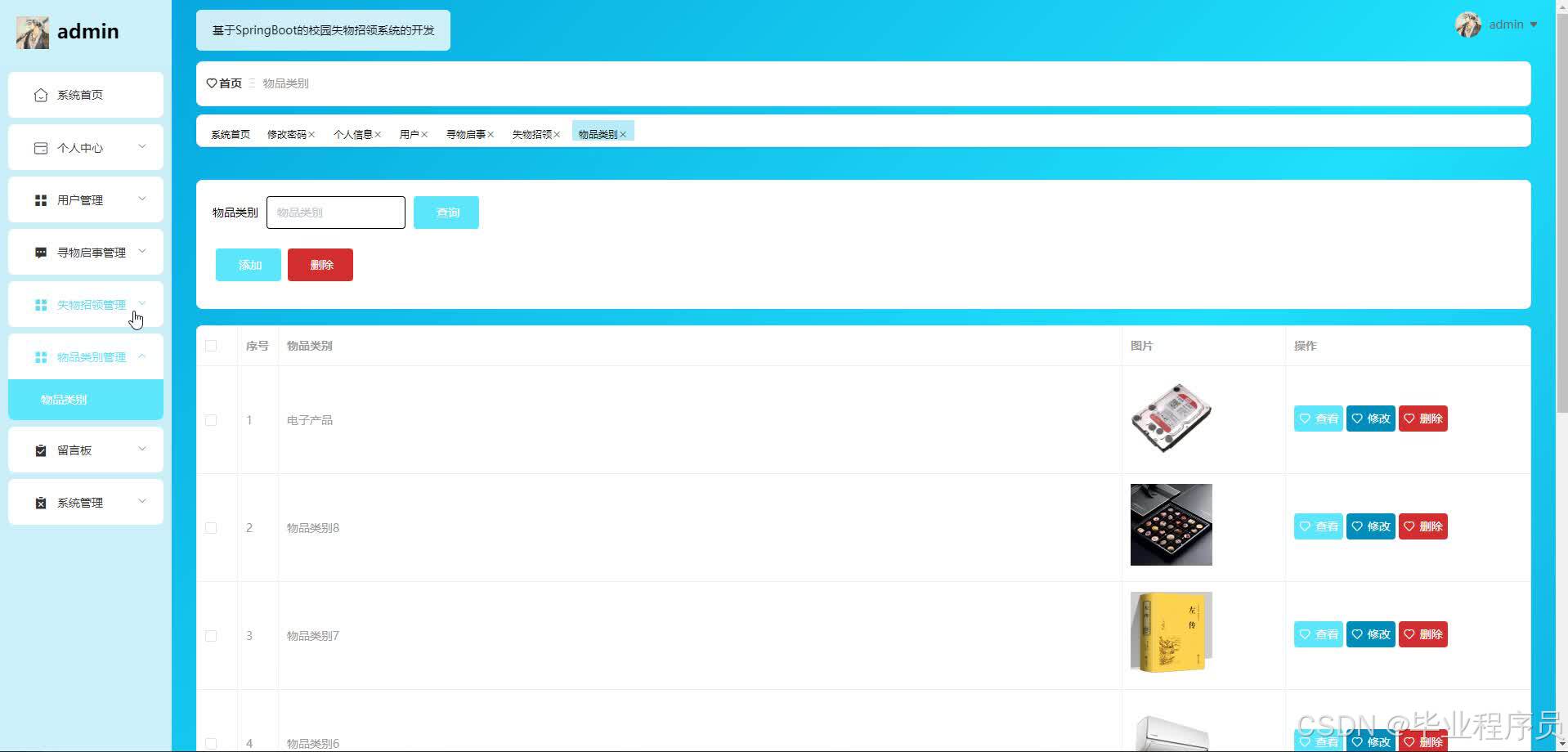The height and width of the screenshot is (752, 1568).
Task: Close the 物品类别 tab
Action: tap(623, 135)
